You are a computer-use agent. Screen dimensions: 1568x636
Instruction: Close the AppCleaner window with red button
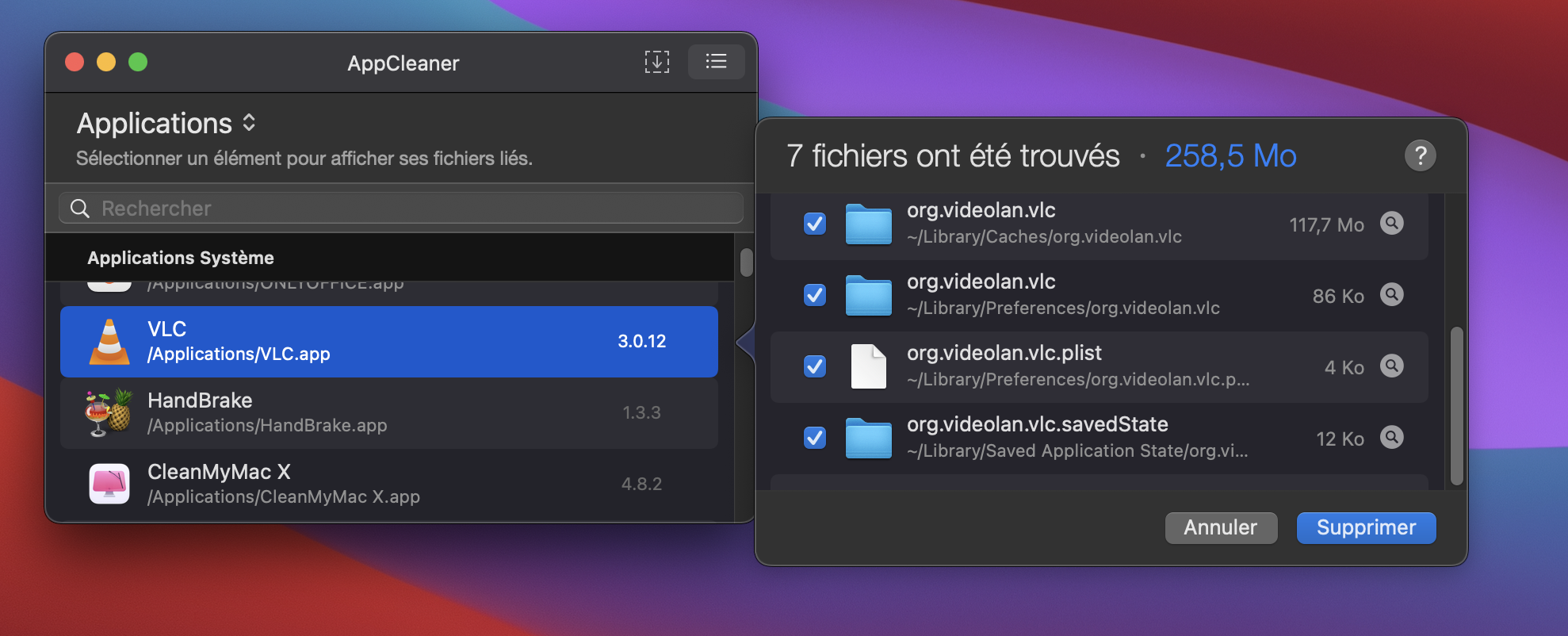point(75,62)
